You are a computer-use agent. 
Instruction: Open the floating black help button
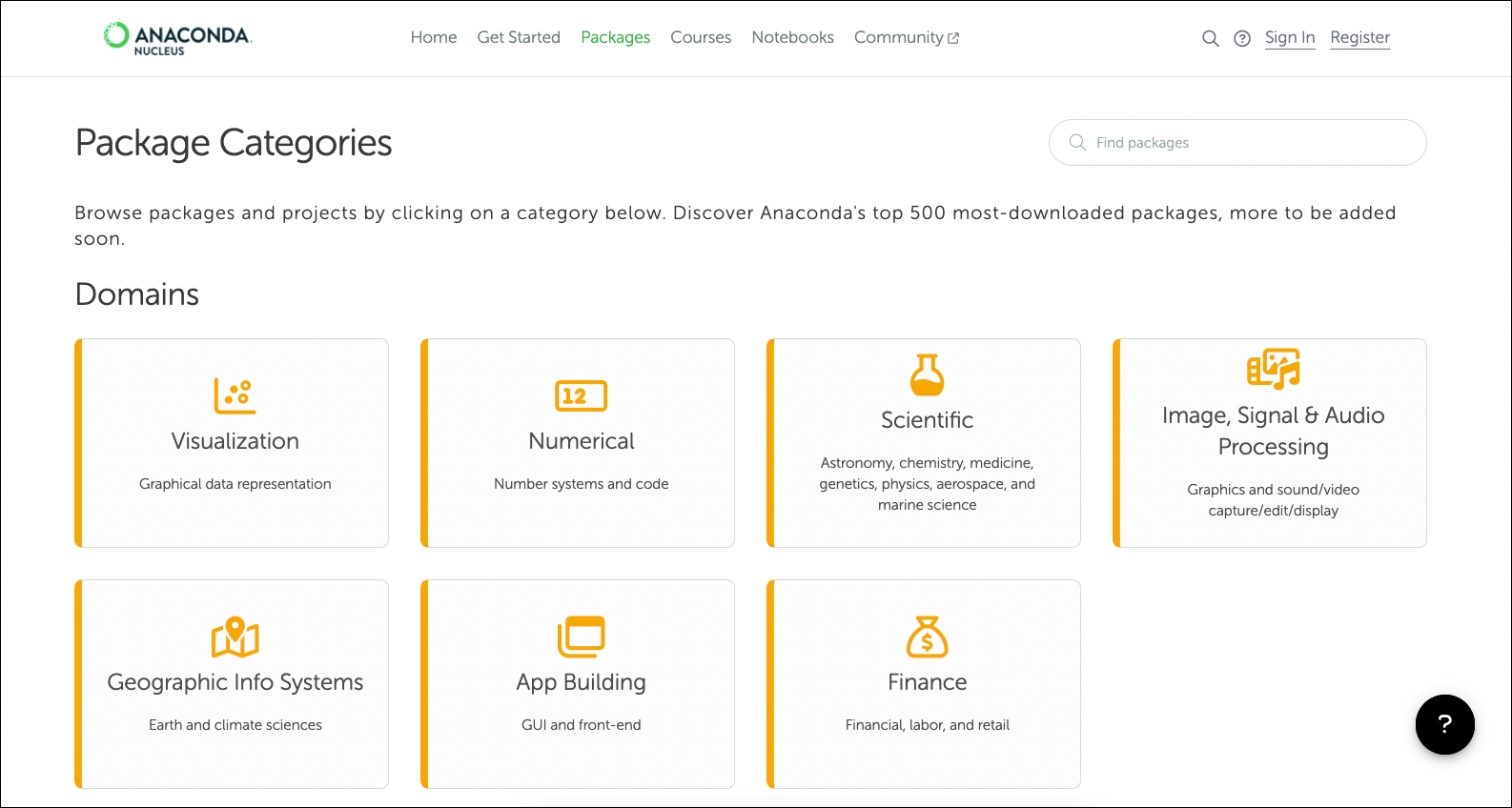tap(1444, 724)
